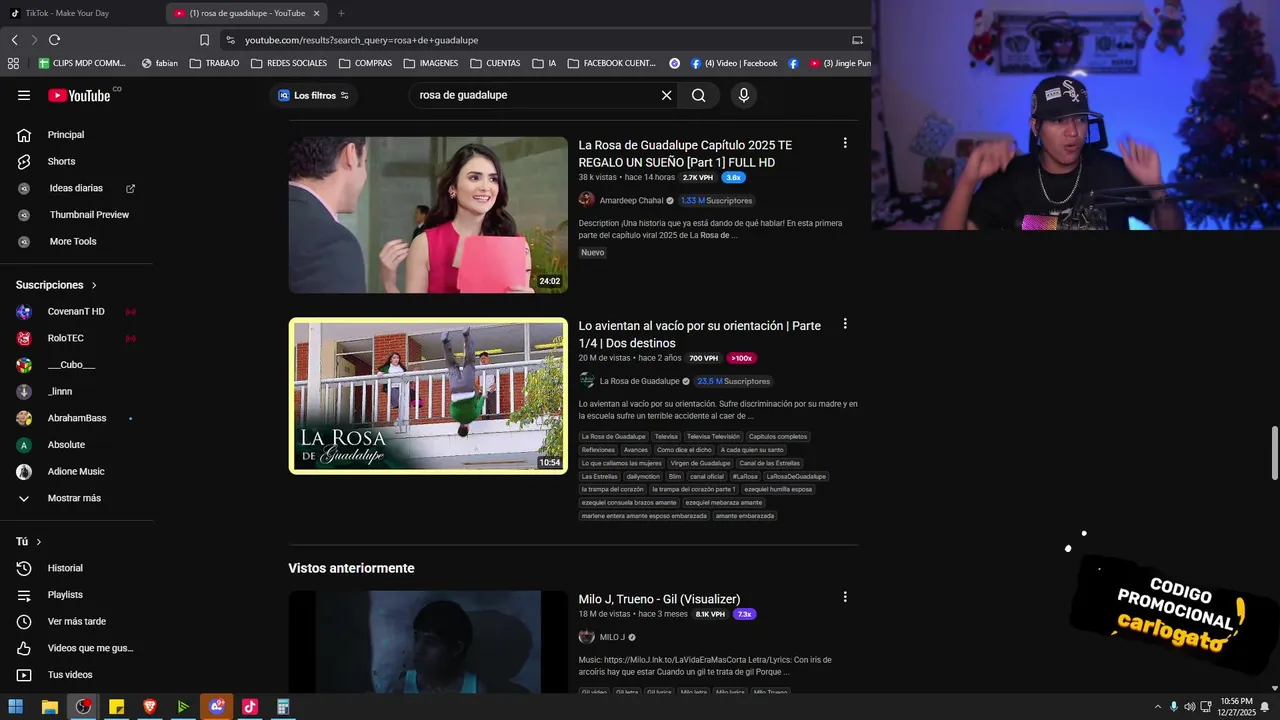
Task: Open a new browser tab
Action: click(341, 13)
